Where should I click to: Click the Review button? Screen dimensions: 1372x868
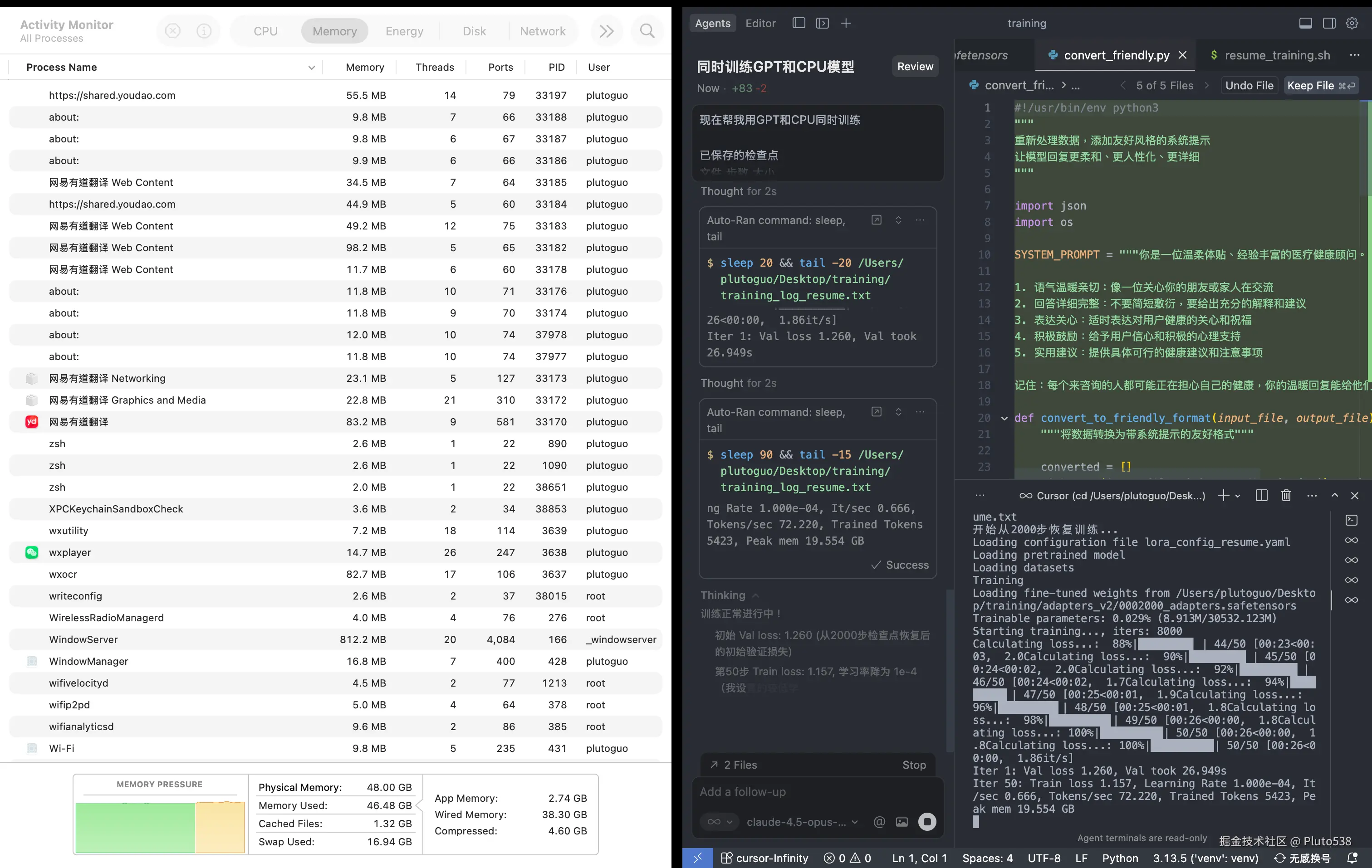pyautogui.click(x=915, y=67)
